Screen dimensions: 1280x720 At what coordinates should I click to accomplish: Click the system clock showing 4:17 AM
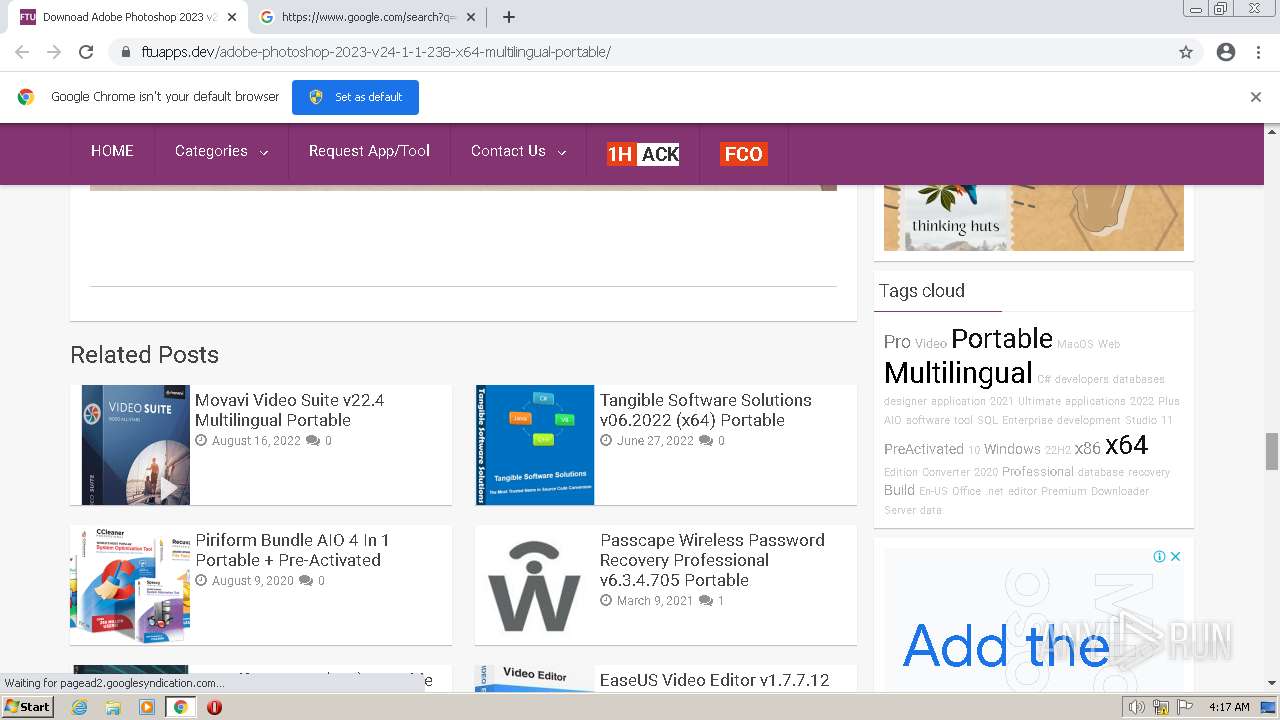click(x=1229, y=707)
